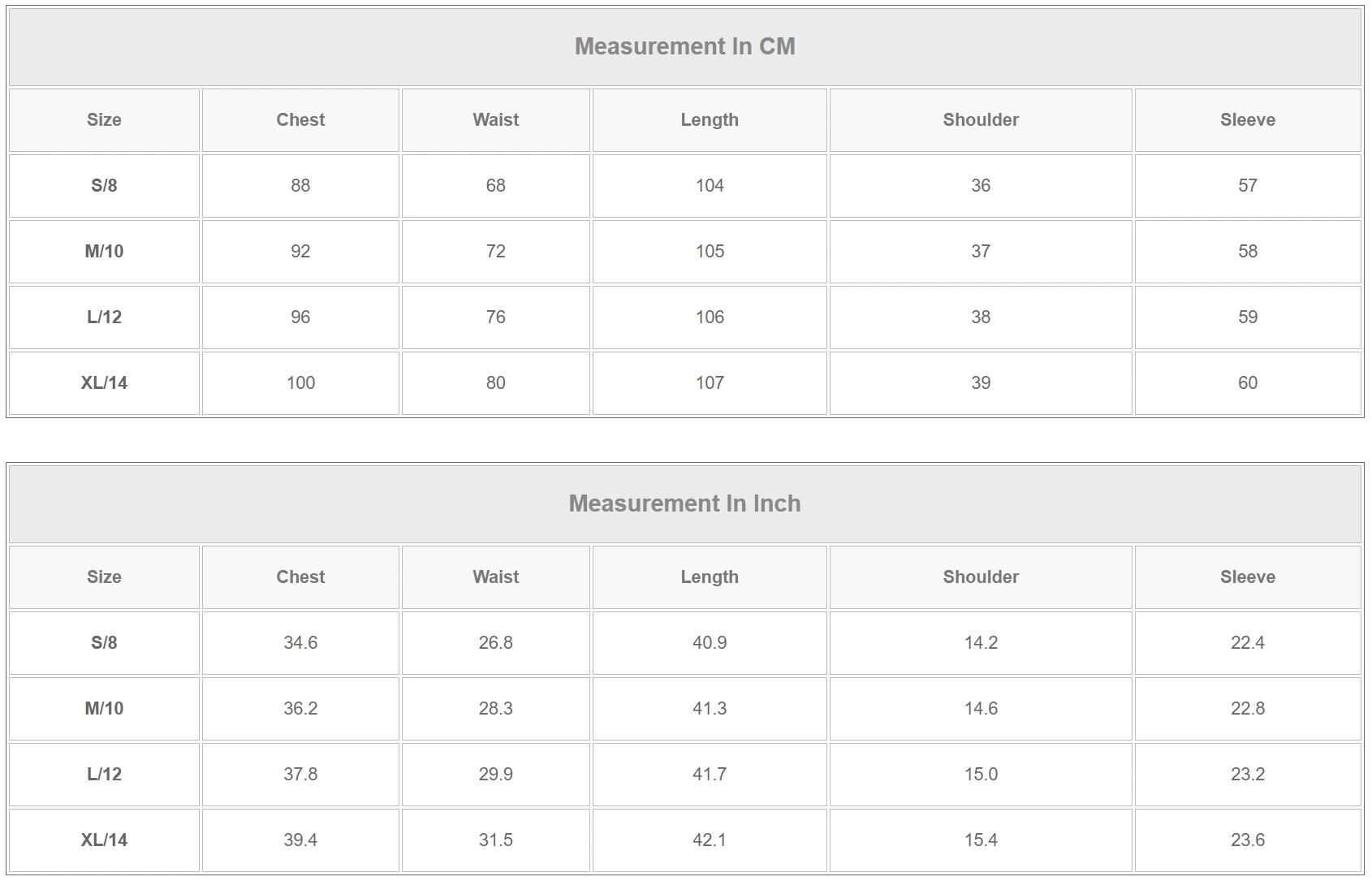Select the XL/14 sleeve value 23.6
Viewport: 1372px width, 881px height.
point(1247,840)
